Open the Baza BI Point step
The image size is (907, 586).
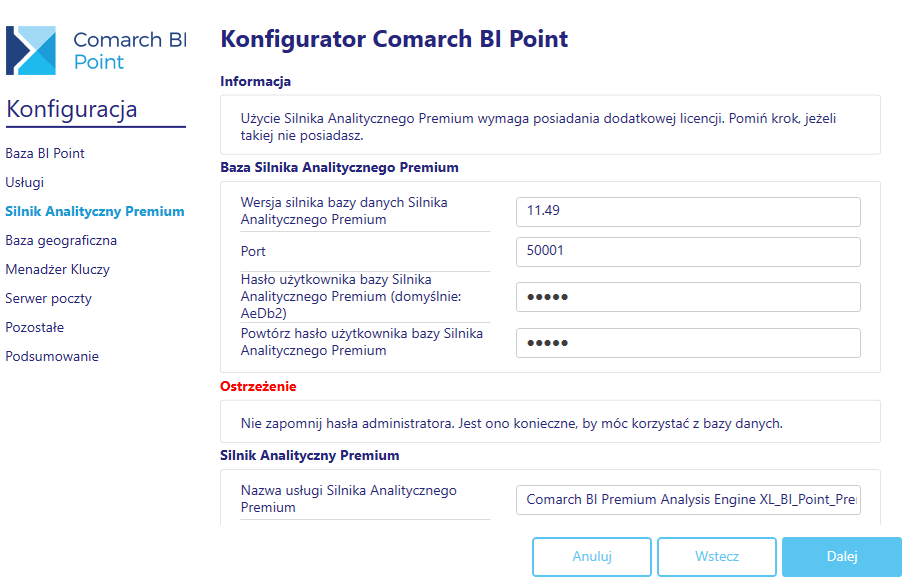pos(45,153)
